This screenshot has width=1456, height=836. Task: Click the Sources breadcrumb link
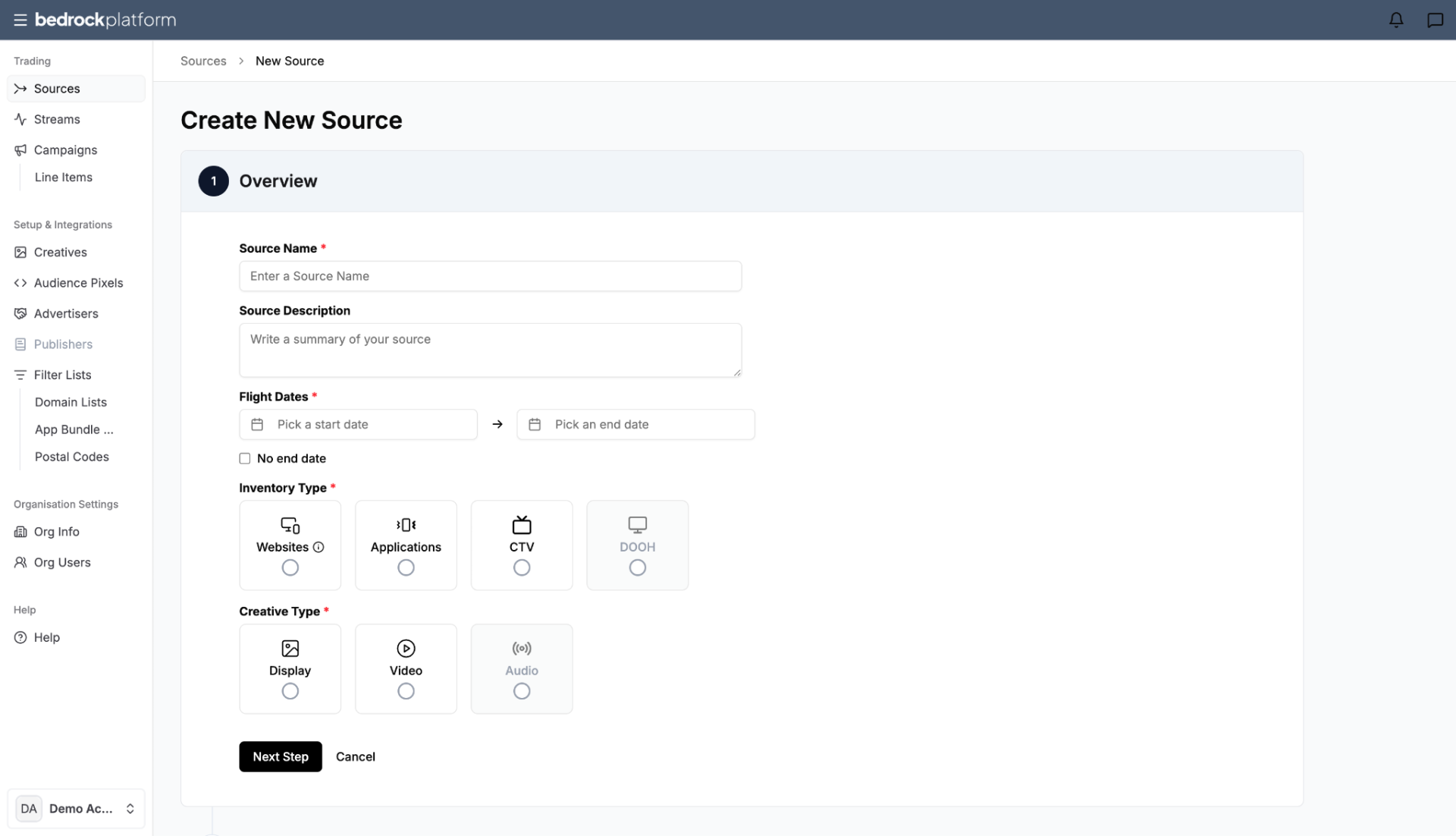pyautogui.click(x=203, y=61)
